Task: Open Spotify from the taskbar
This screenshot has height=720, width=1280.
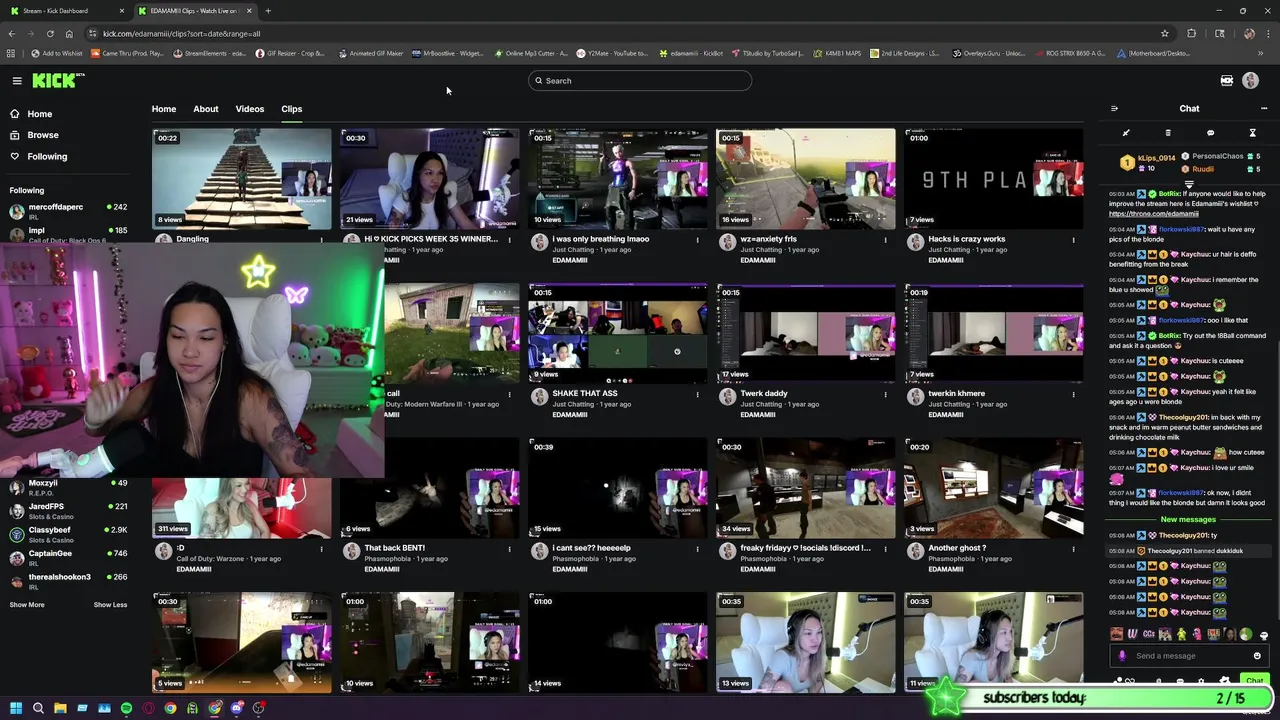Action: click(x=126, y=708)
